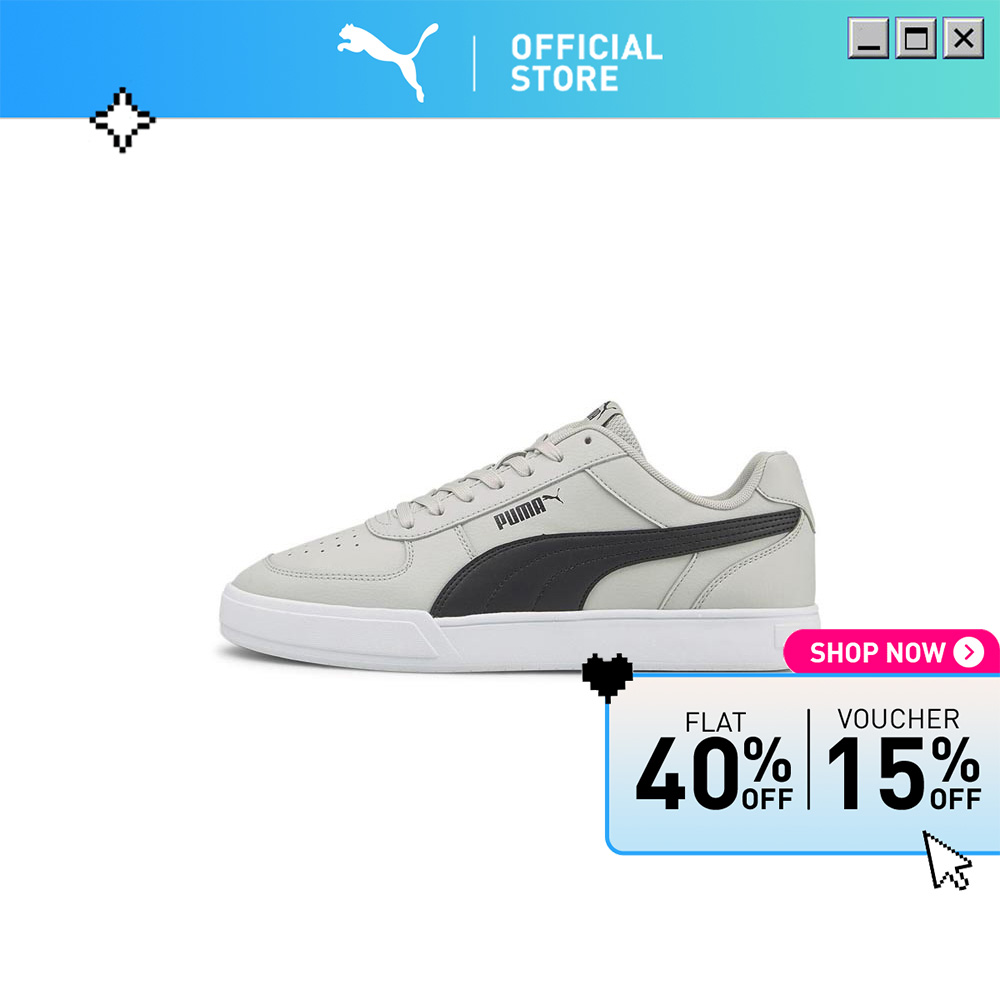Click the tongue label on the sneaker

point(603,411)
